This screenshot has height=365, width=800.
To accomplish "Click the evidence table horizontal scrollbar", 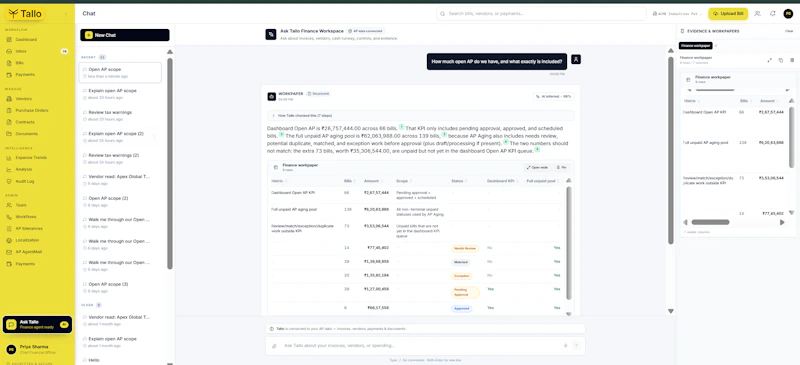I will pyautogui.click(x=710, y=222).
